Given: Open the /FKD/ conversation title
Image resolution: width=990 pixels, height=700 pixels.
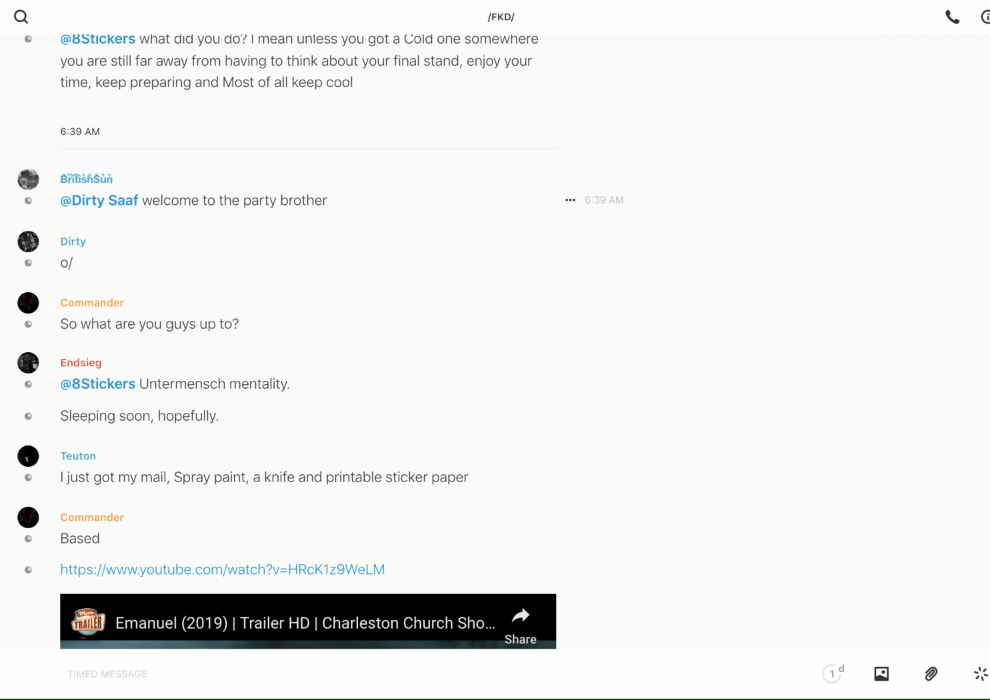Looking at the screenshot, I should 501,17.
